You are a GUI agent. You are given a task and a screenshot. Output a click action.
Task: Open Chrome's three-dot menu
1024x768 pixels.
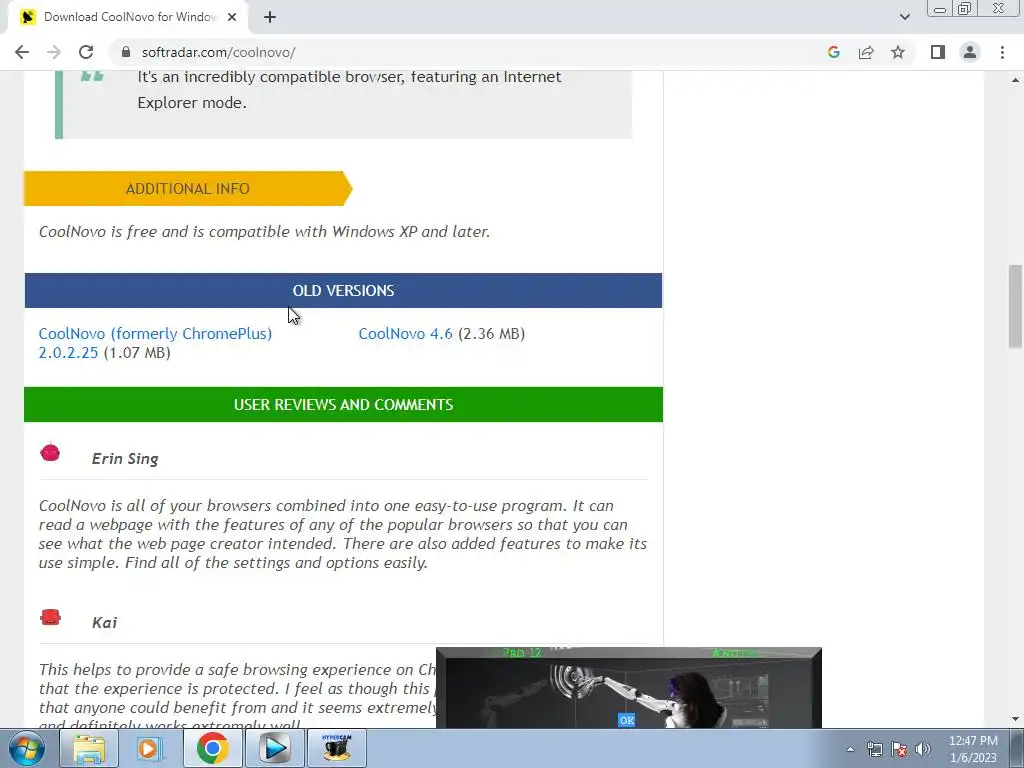coord(1002,52)
